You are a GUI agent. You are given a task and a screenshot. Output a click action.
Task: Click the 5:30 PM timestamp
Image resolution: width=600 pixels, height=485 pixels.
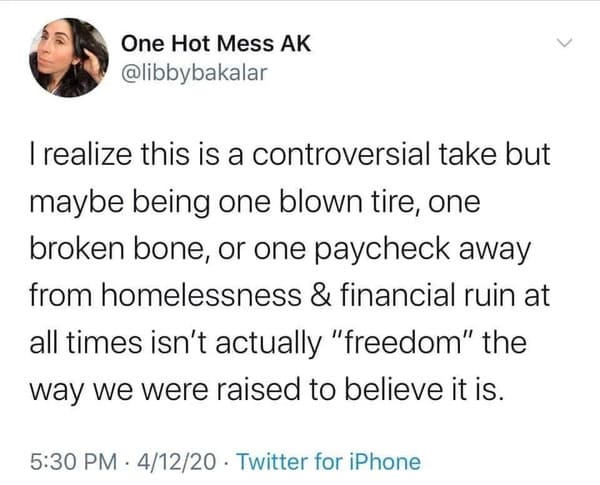tap(73, 461)
